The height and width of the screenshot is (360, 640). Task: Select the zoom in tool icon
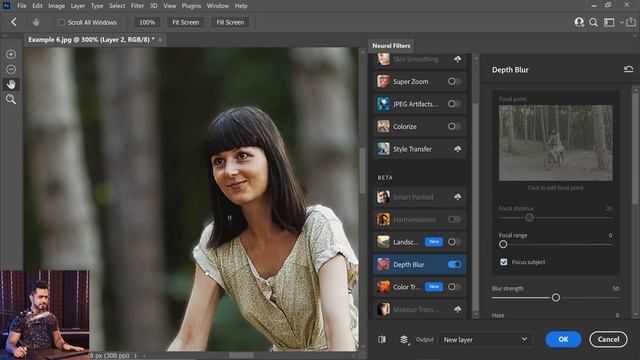[x=11, y=54]
